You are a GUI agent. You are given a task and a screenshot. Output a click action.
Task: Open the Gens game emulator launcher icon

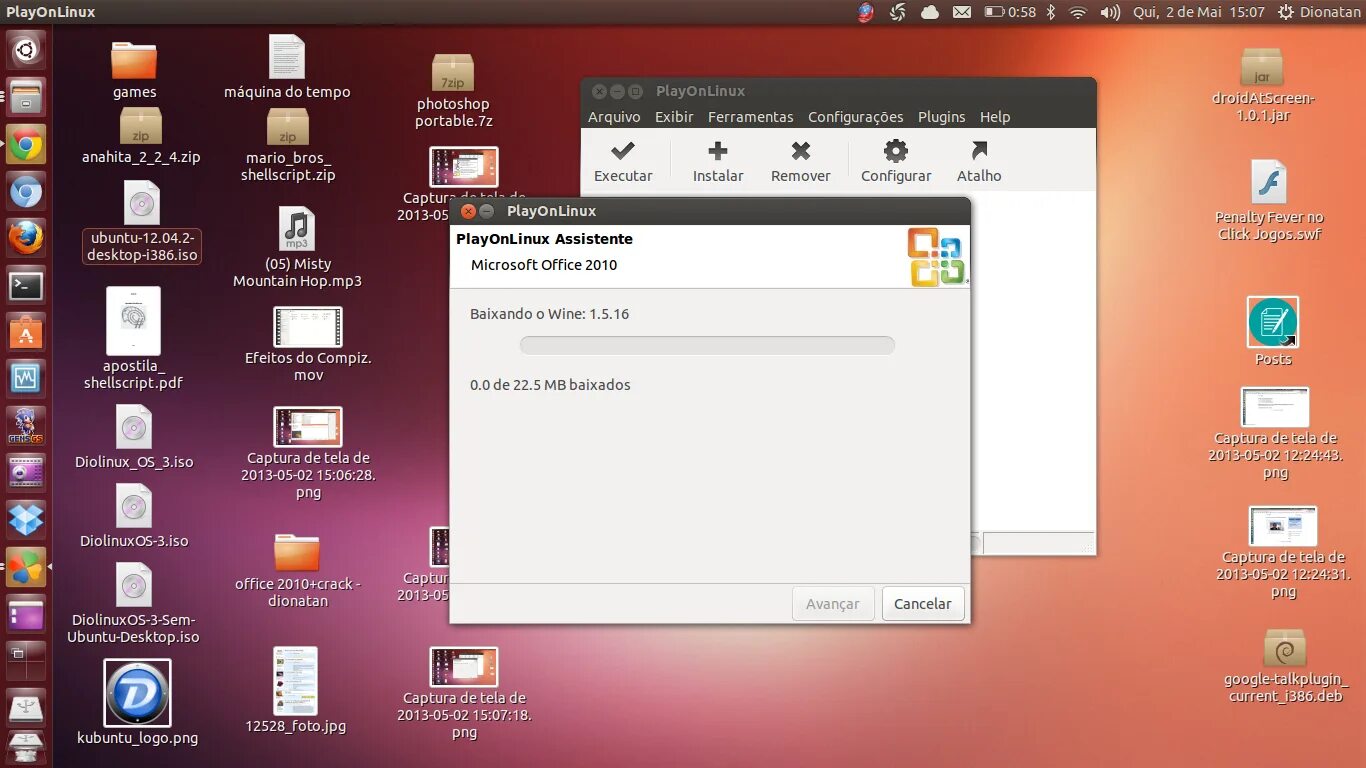click(x=26, y=426)
